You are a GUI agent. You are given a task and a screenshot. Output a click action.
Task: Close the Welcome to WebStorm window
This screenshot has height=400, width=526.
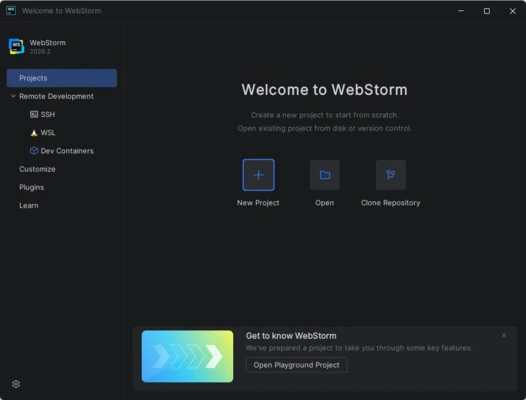[513, 11]
